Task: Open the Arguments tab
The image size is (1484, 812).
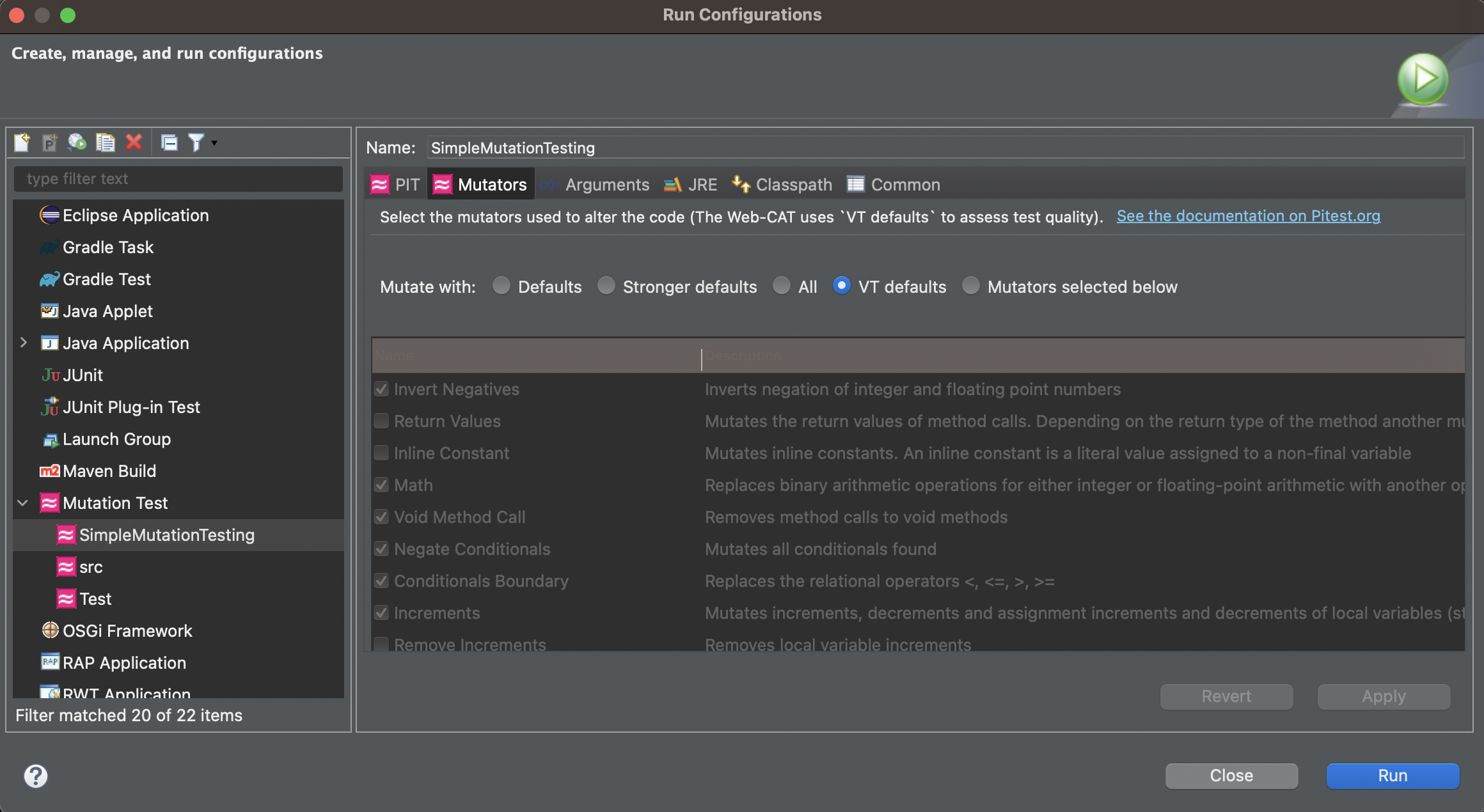Action: pos(595,185)
